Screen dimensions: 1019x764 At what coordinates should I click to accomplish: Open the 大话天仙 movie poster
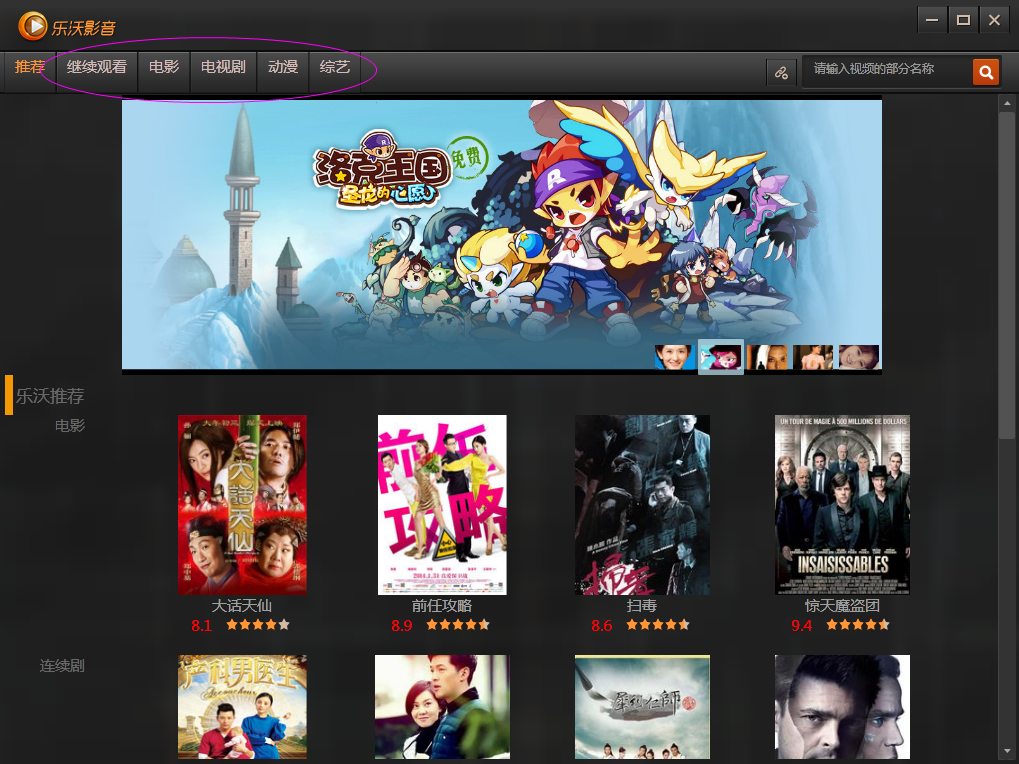(x=242, y=505)
